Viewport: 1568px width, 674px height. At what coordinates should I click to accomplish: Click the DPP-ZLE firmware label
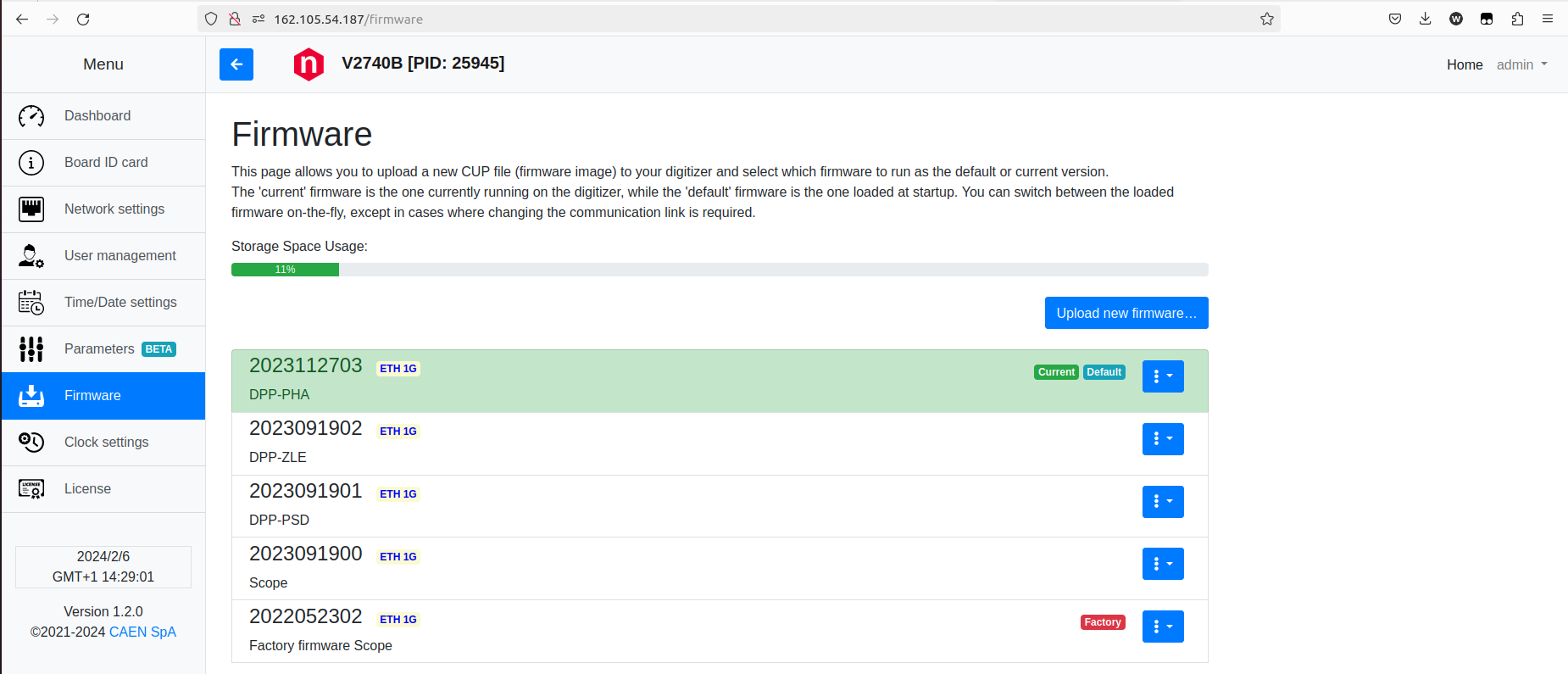[x=278, y=457]
